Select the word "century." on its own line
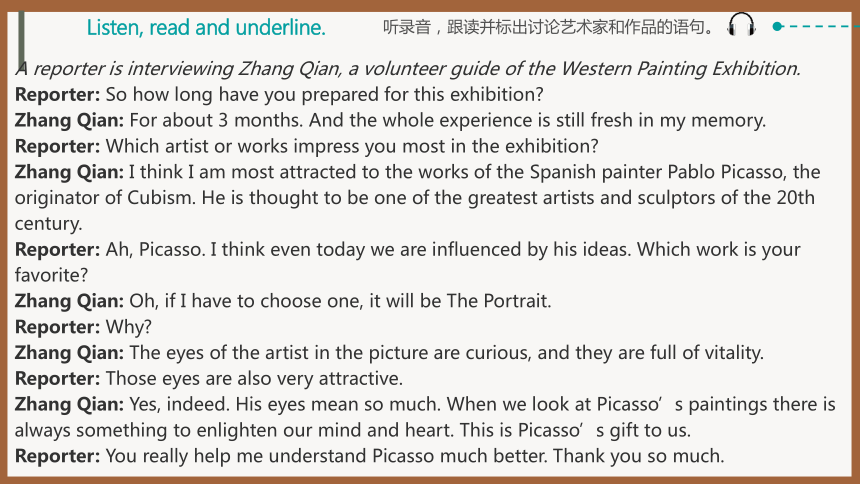Viewport: 860px width, 484px height. click(x=49, y=224)
